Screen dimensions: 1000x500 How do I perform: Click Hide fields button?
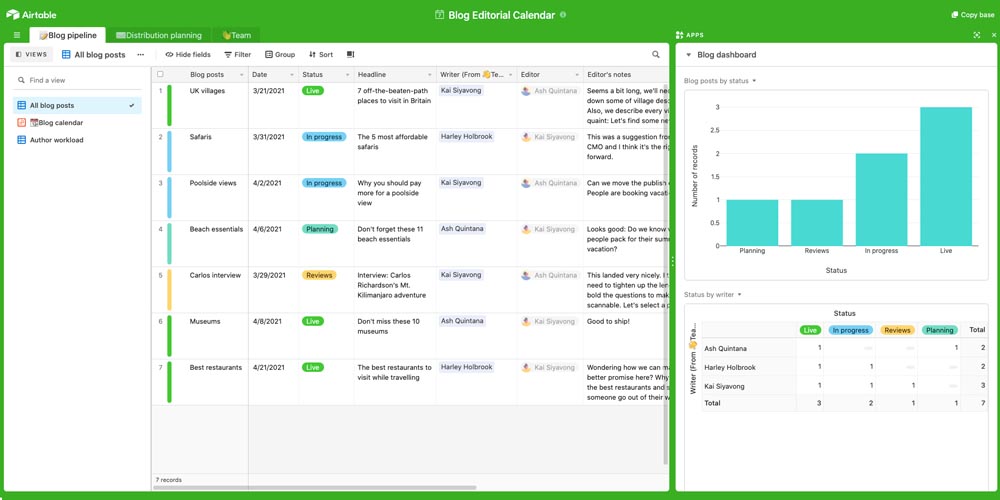point(188,55)
